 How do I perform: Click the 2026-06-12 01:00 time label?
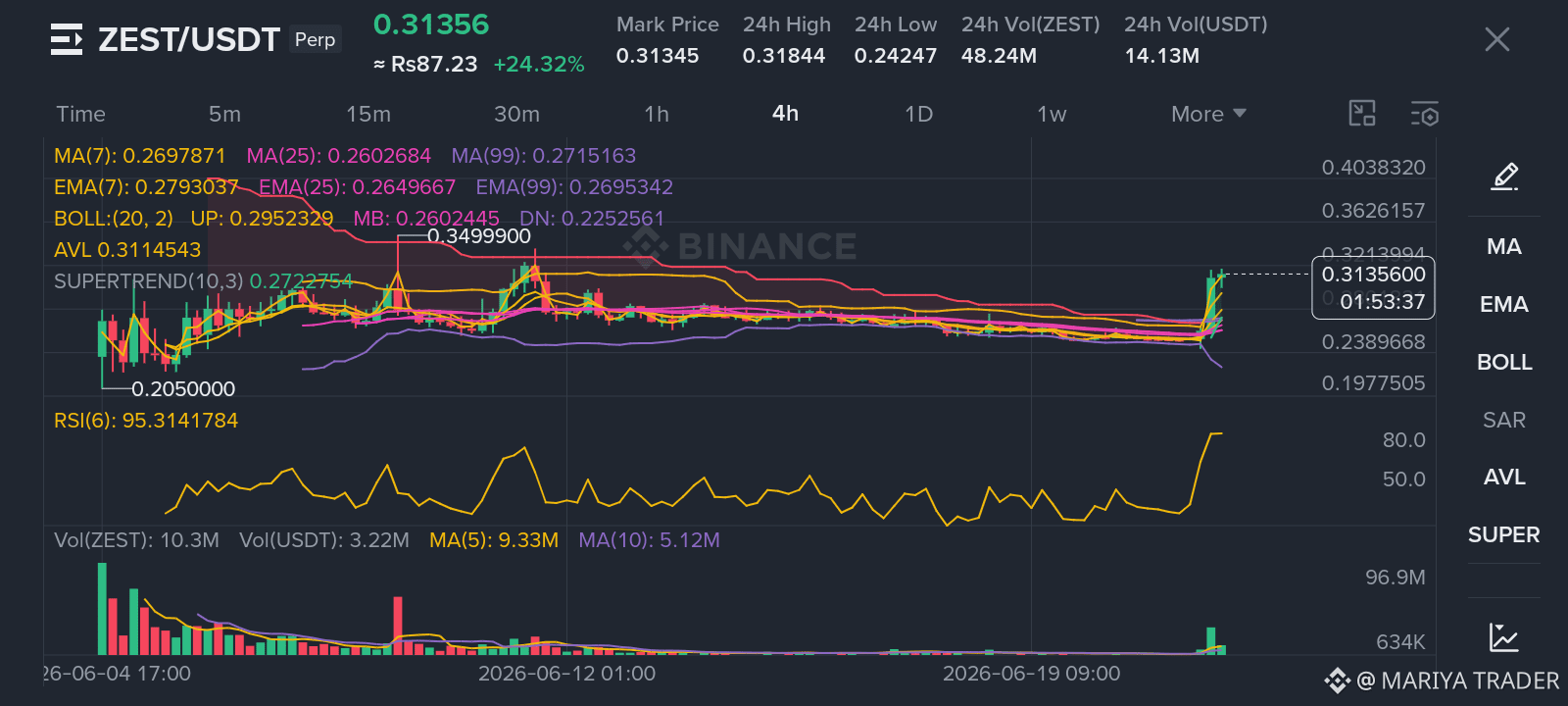click(566, 674)
